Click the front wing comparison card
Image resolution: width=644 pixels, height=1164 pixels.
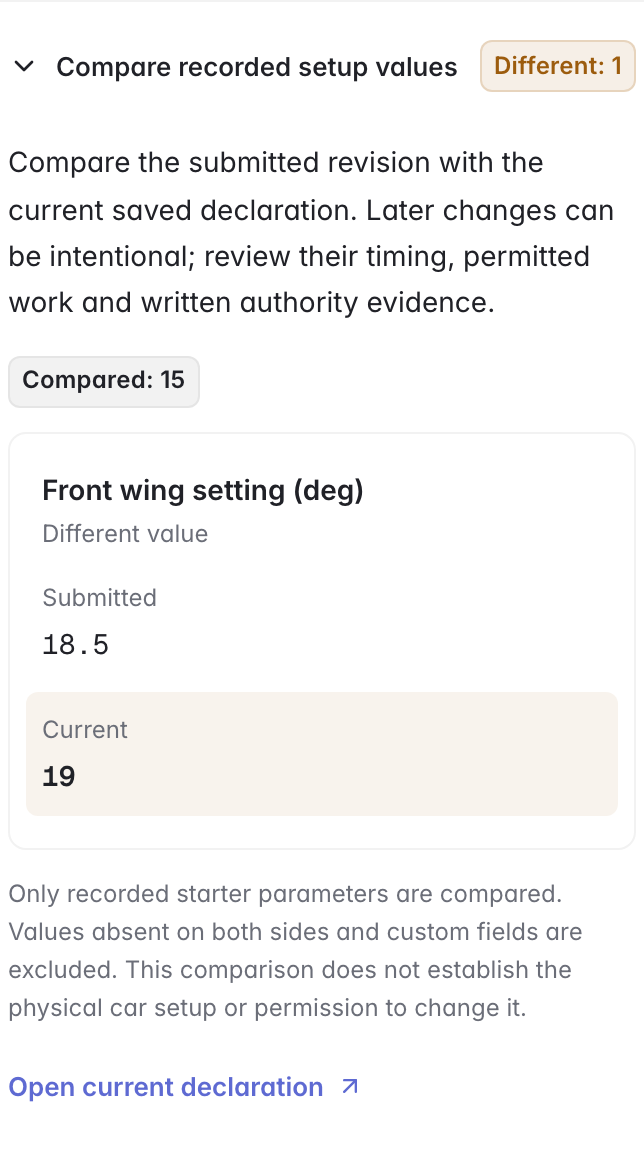(322, 641)
